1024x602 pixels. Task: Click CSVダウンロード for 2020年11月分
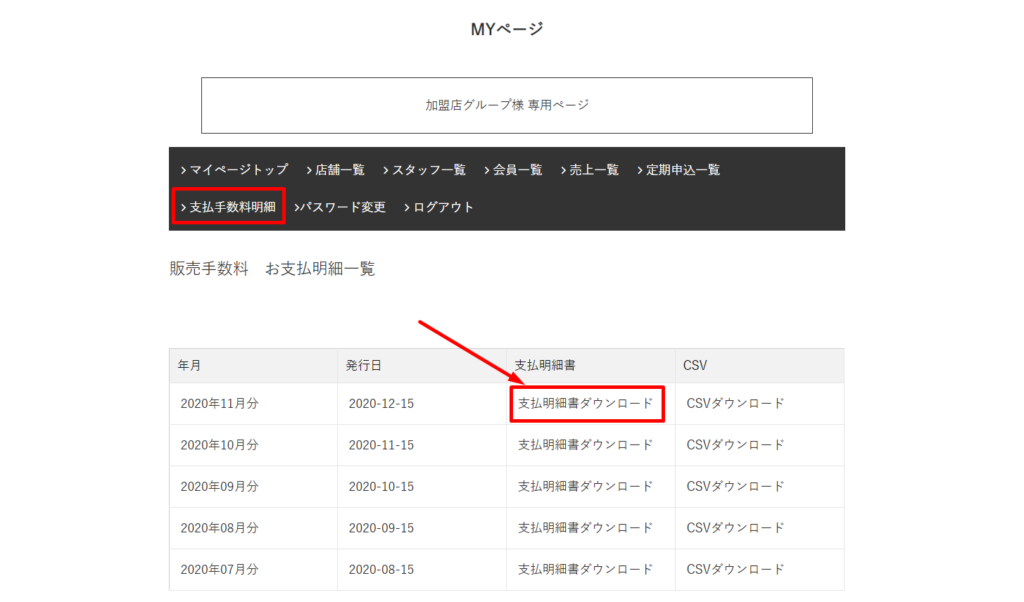click(735, 404)
